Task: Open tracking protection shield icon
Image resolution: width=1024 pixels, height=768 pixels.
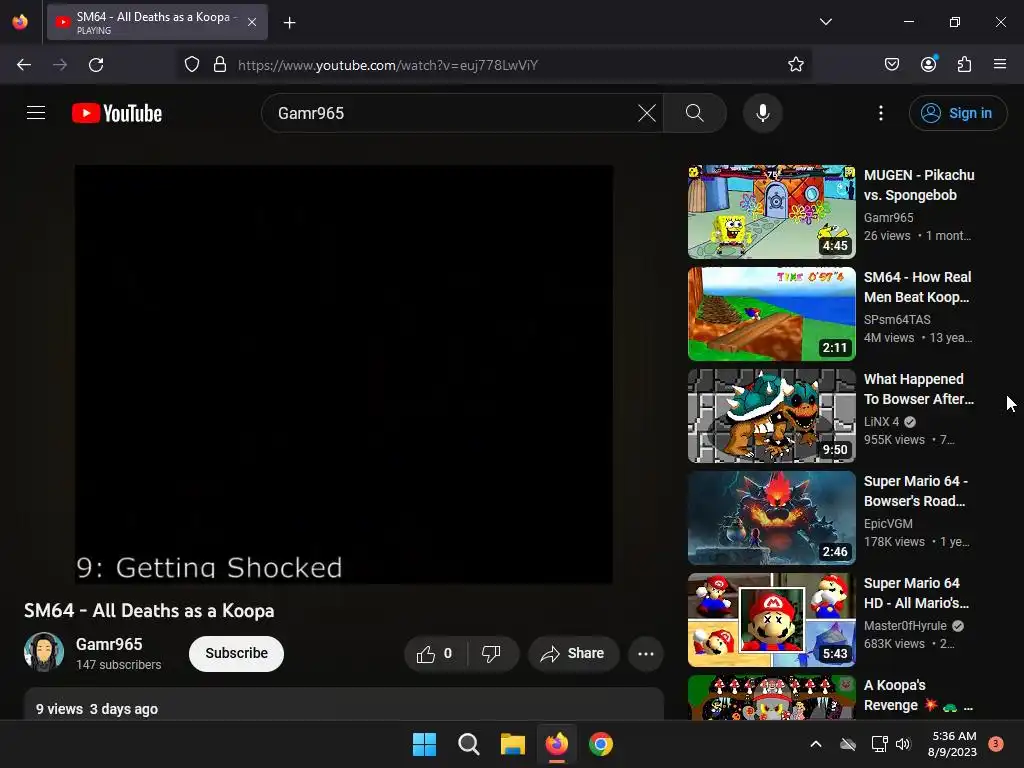Action: click(191, 65)
